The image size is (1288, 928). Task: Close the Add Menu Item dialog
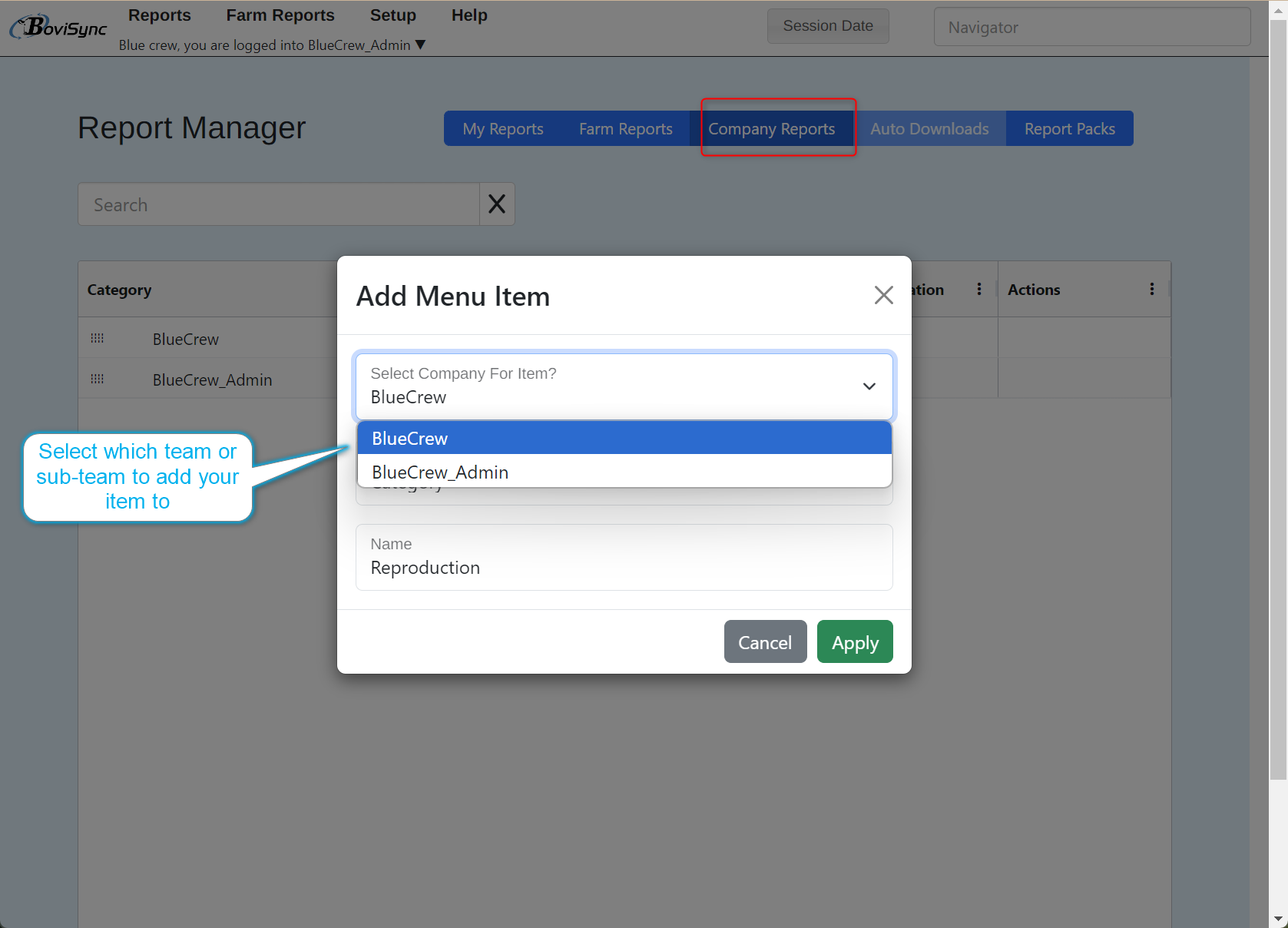[883, 295]
